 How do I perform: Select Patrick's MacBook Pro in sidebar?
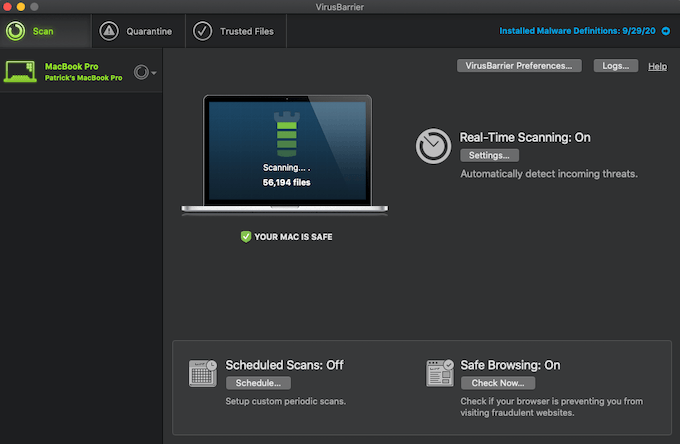point(81,72)
